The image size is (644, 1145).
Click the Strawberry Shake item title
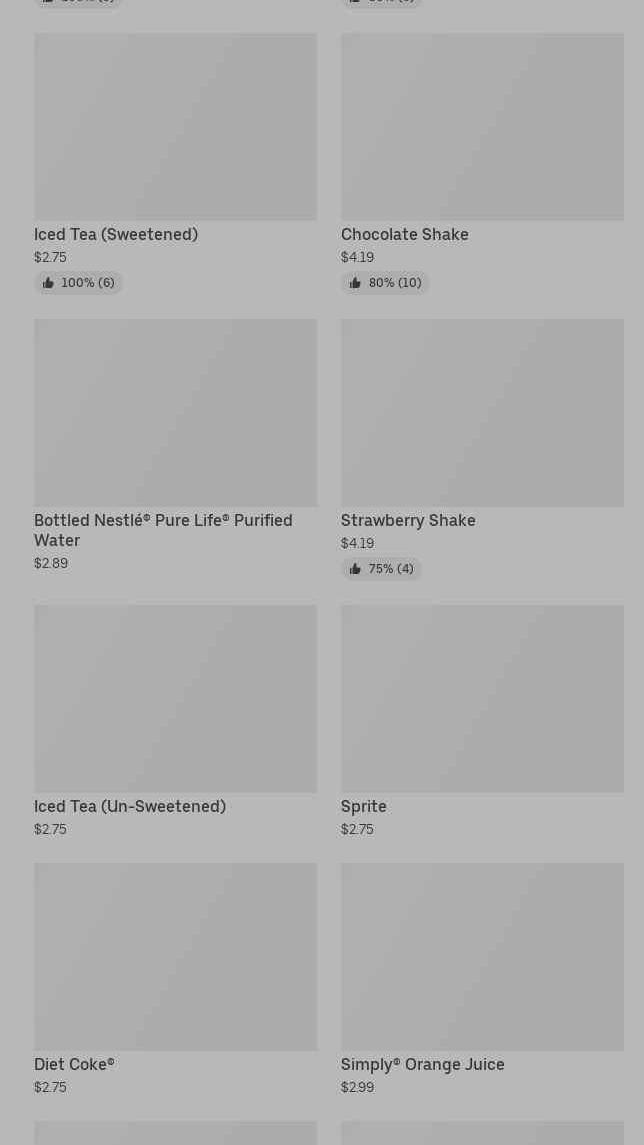408,521
